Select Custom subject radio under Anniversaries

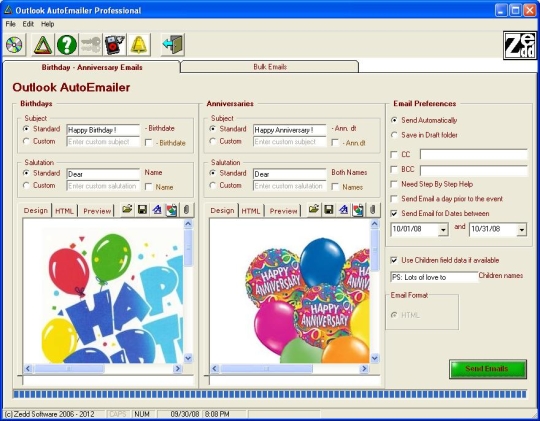(x=213, y=141)
